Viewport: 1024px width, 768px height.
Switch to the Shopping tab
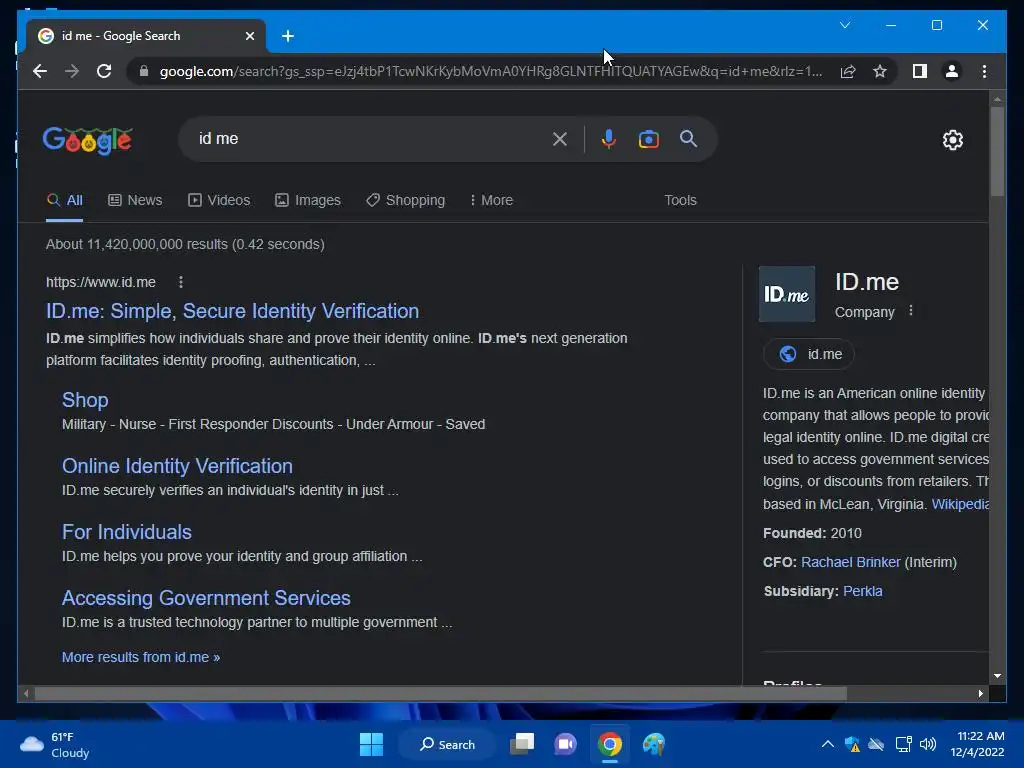pos(406,200)
